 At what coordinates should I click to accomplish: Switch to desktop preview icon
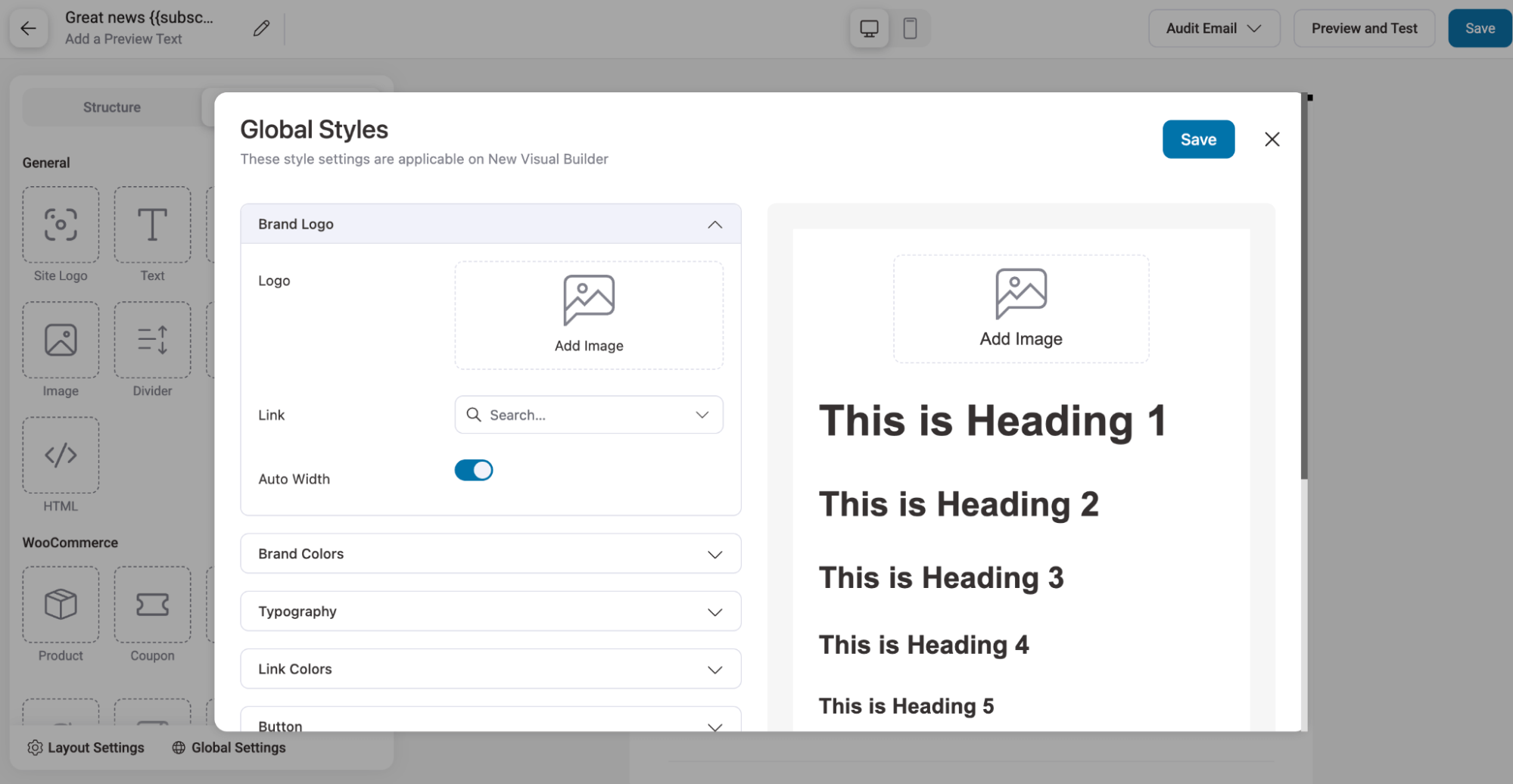[x=869, y=29]
